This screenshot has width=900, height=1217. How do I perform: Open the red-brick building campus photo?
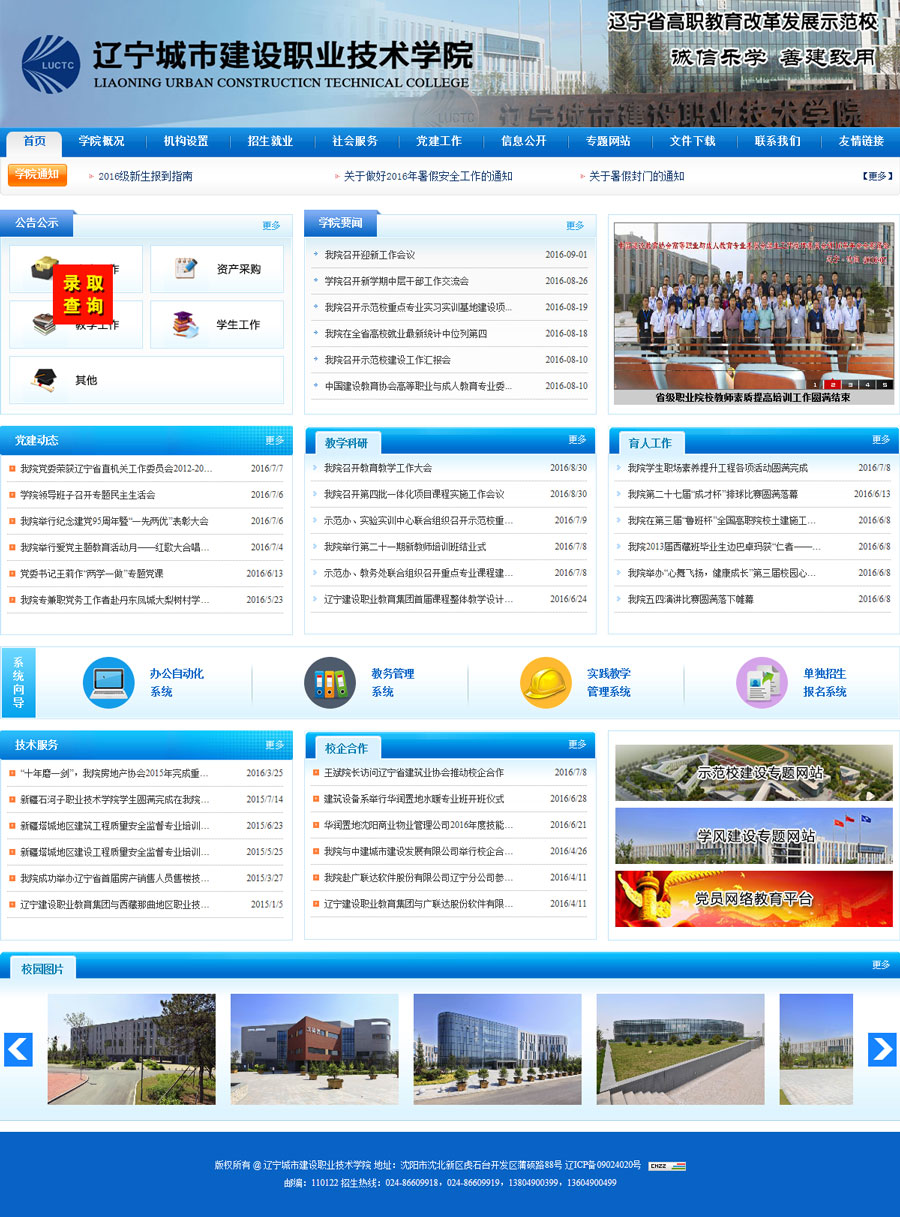pos(314,1049)
